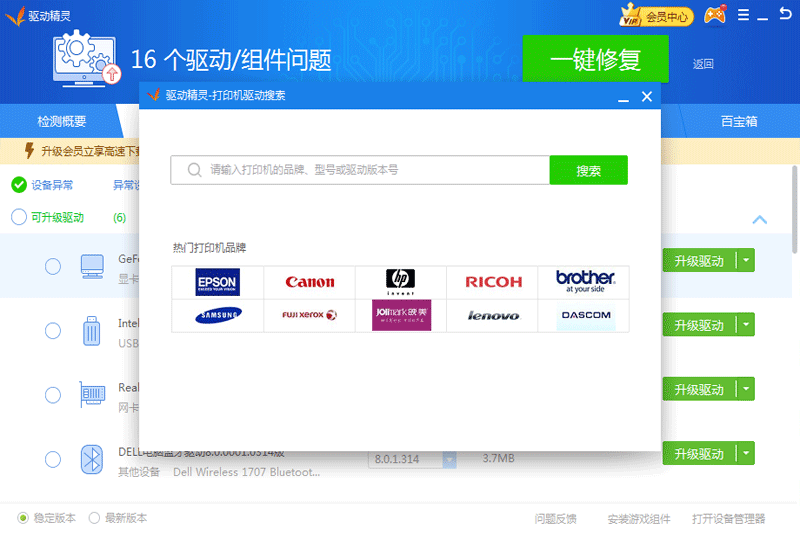Open dropdown arrow beside Realtek row 升级驱动
Viewport: 800px width, 533px height.
(x=746, y=389)
